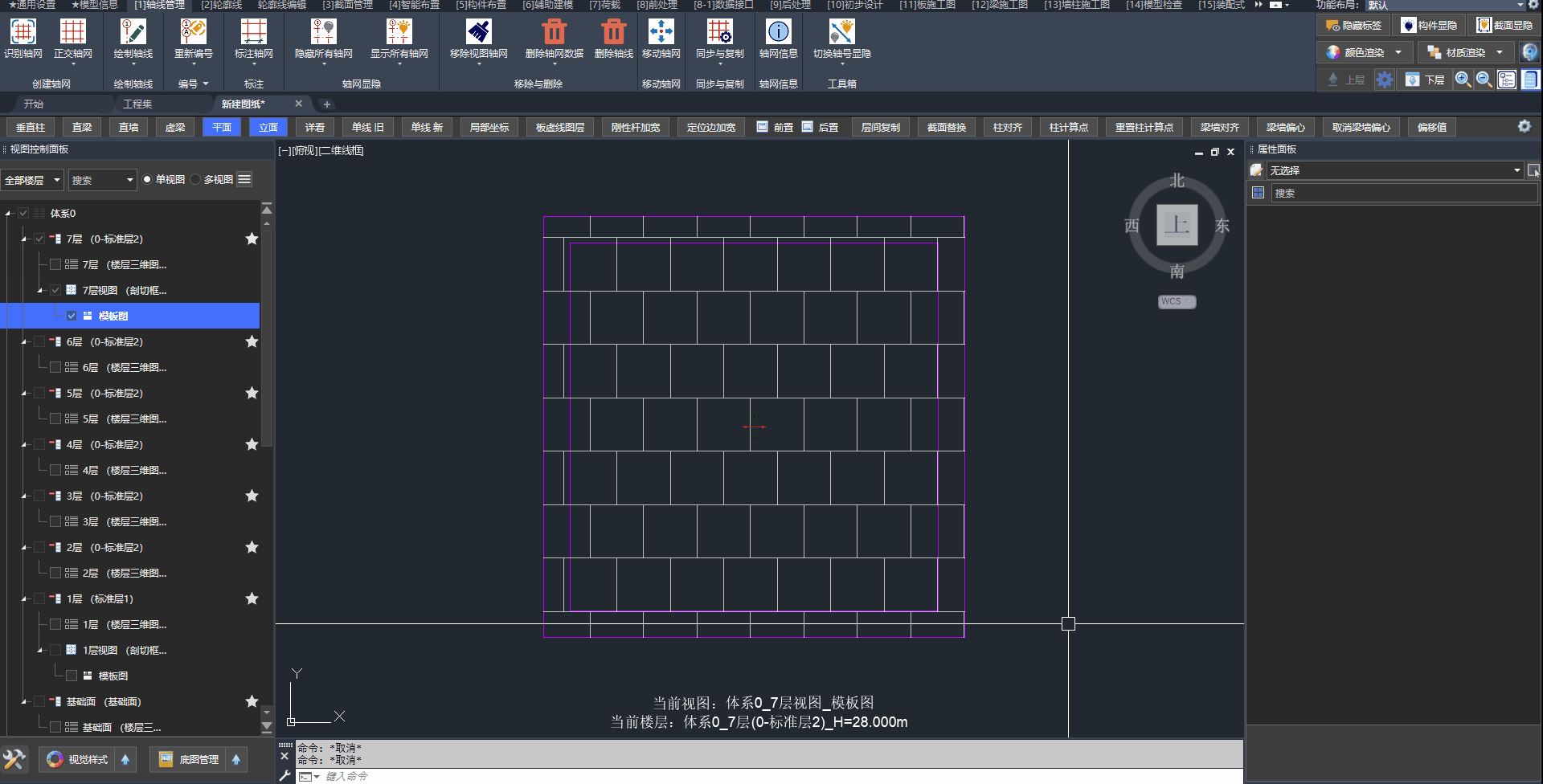Screen dimensions: 1543x784
Task: Select the 多视图 radio button
Action: pos(196,180)
